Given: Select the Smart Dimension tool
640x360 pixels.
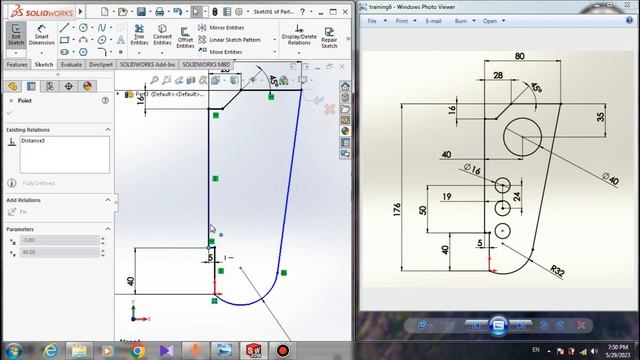Looking at the screenshot, I should tap(41, 35).
